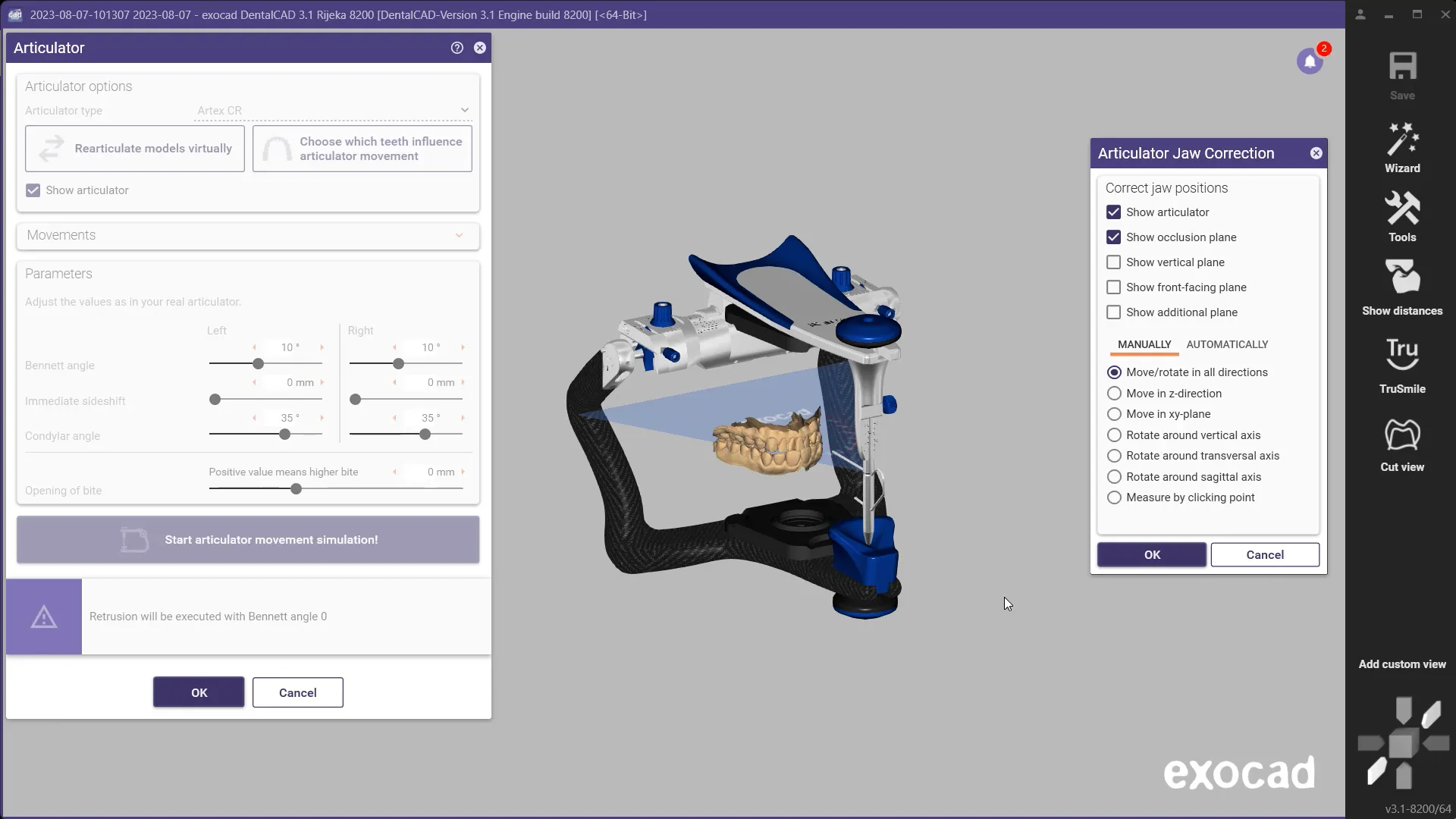Click Left Bennett angle slider handle
Viewport: 1456px width, 819px height.
tap(258, 364)
